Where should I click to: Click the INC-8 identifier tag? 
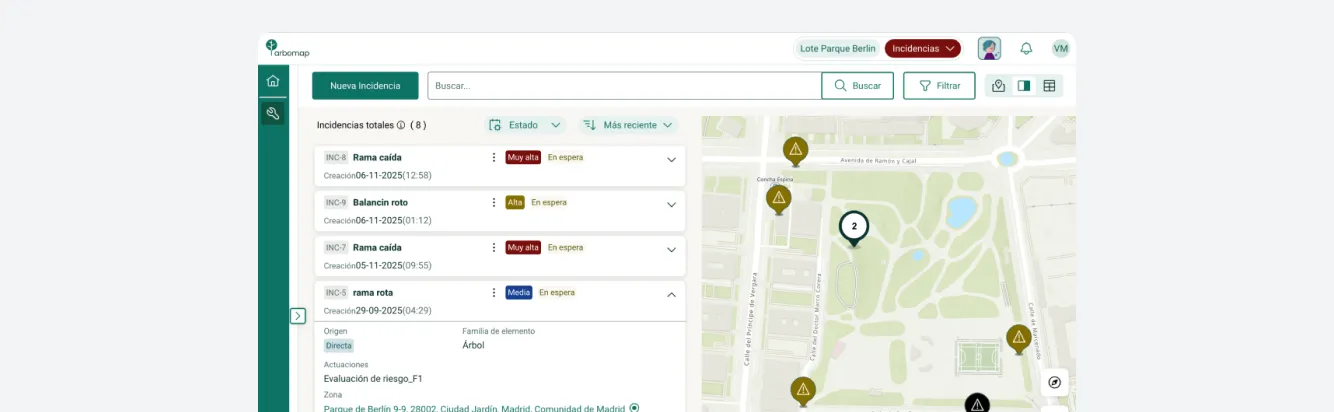[336, 157]
